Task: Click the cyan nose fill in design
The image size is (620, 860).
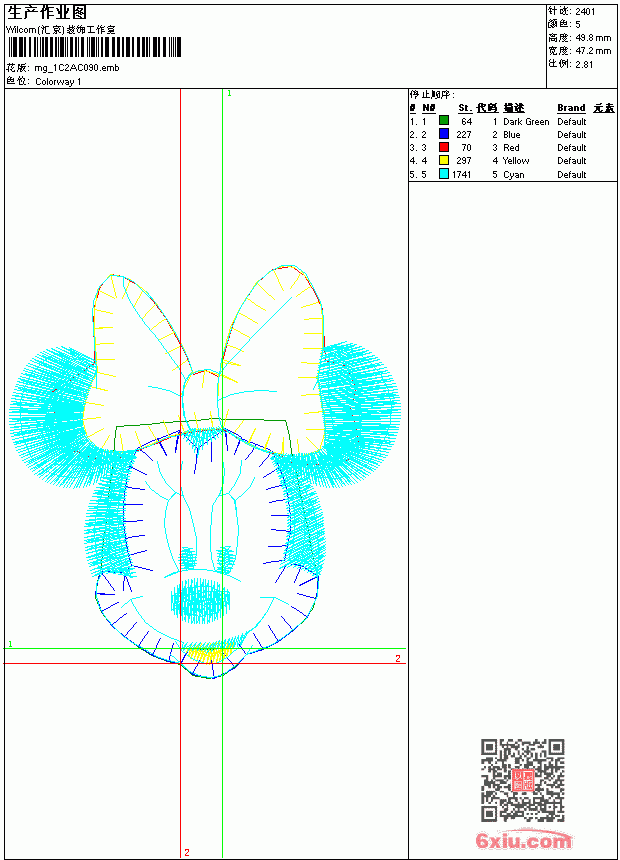Action: [x=201, y=601]
